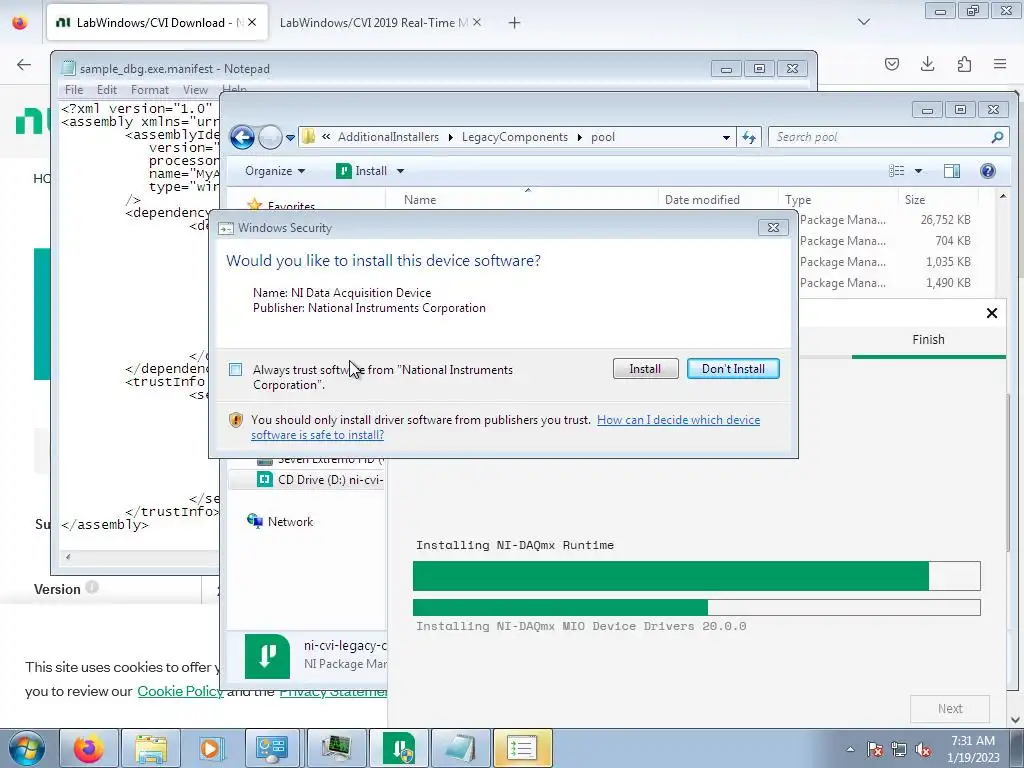Switch to LabWindows/CVI 2019 Real-Time tab
Screen dimensions: 1024x768
pos(374,23)
